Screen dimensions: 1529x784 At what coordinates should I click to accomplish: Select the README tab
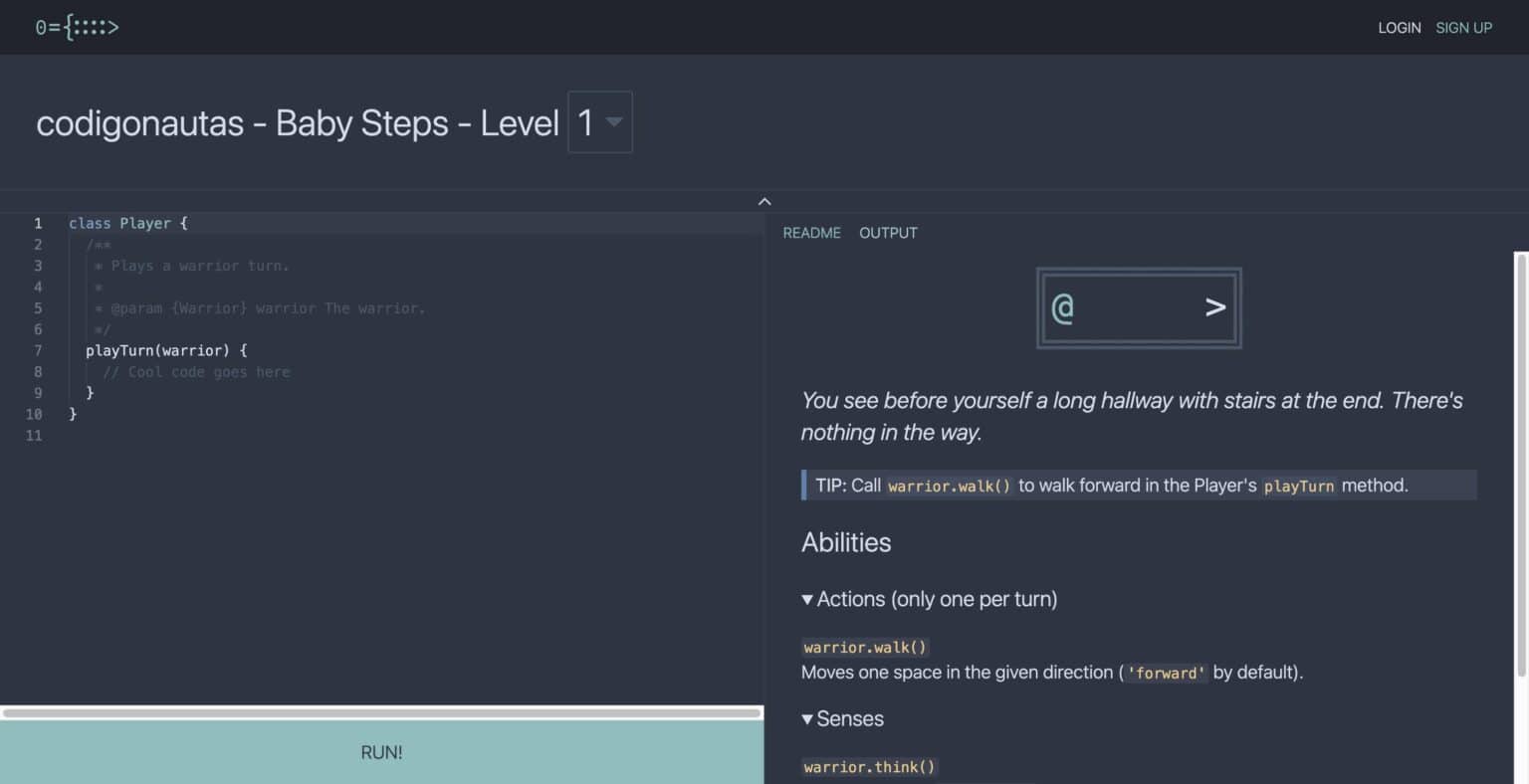point(811,232)
